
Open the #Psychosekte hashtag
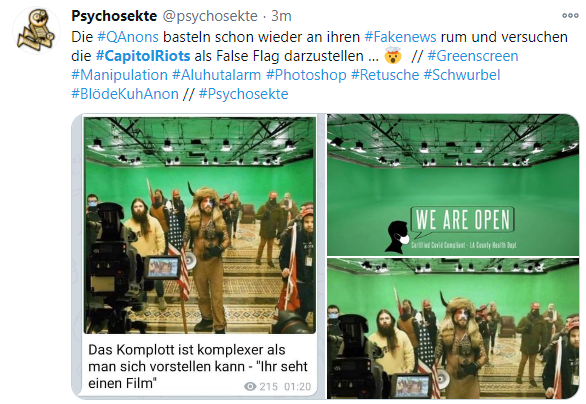tap(243, 94)
